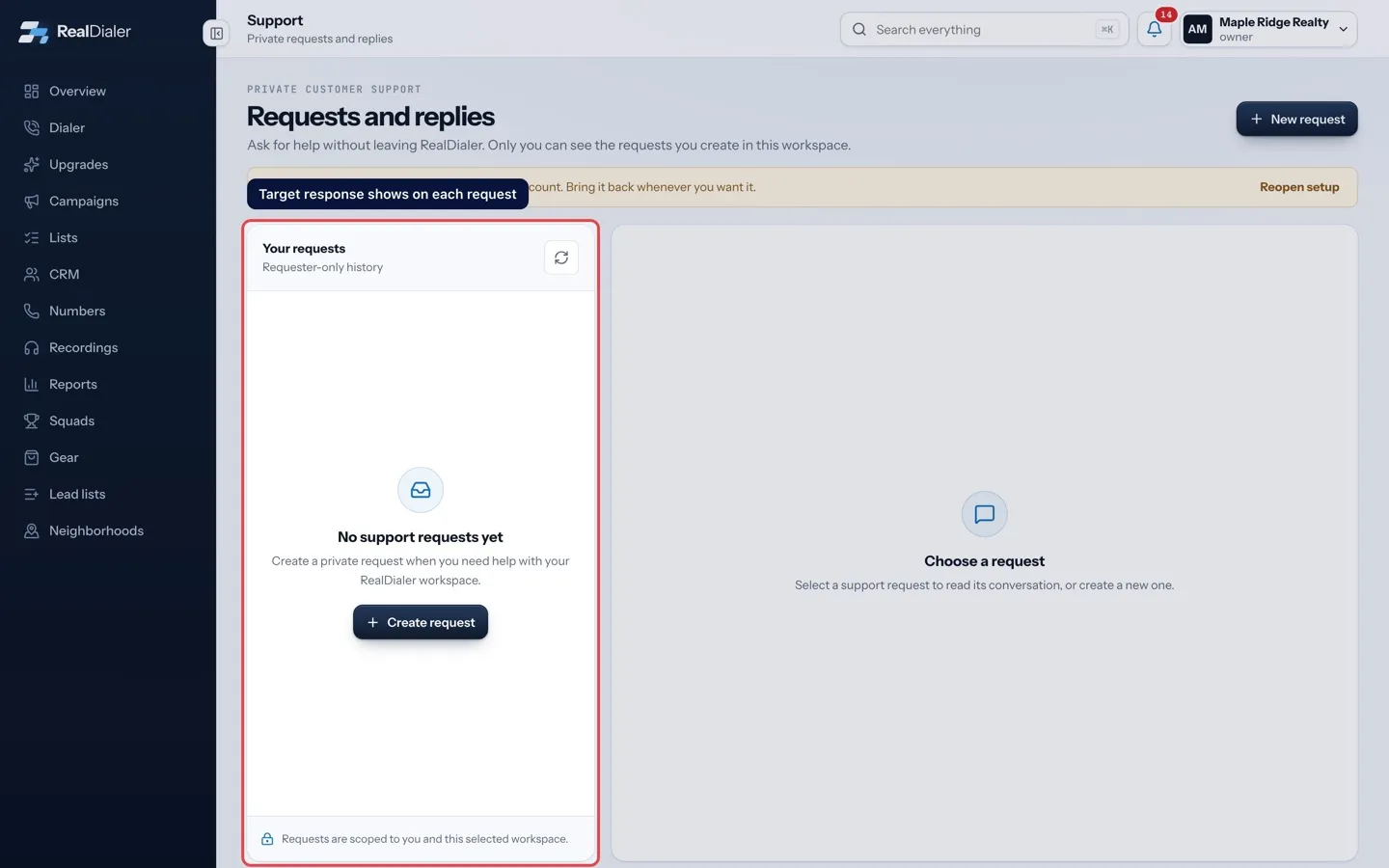This screenshot has height=868, width=1389.
Task: Click the Recordings headphones icon
Action: [x=32, y=348]
